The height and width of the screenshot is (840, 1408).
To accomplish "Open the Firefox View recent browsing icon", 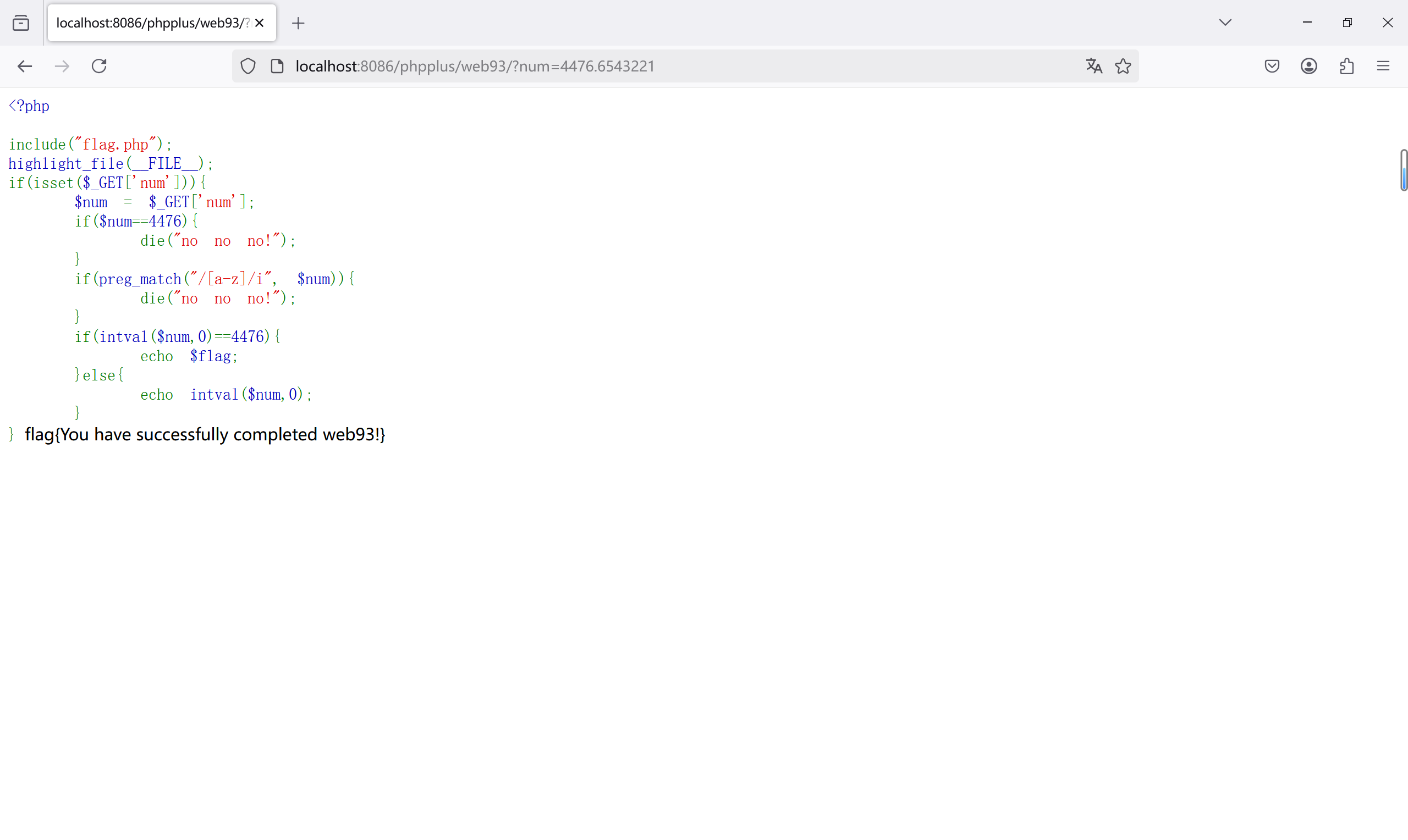I will [21, 23].
